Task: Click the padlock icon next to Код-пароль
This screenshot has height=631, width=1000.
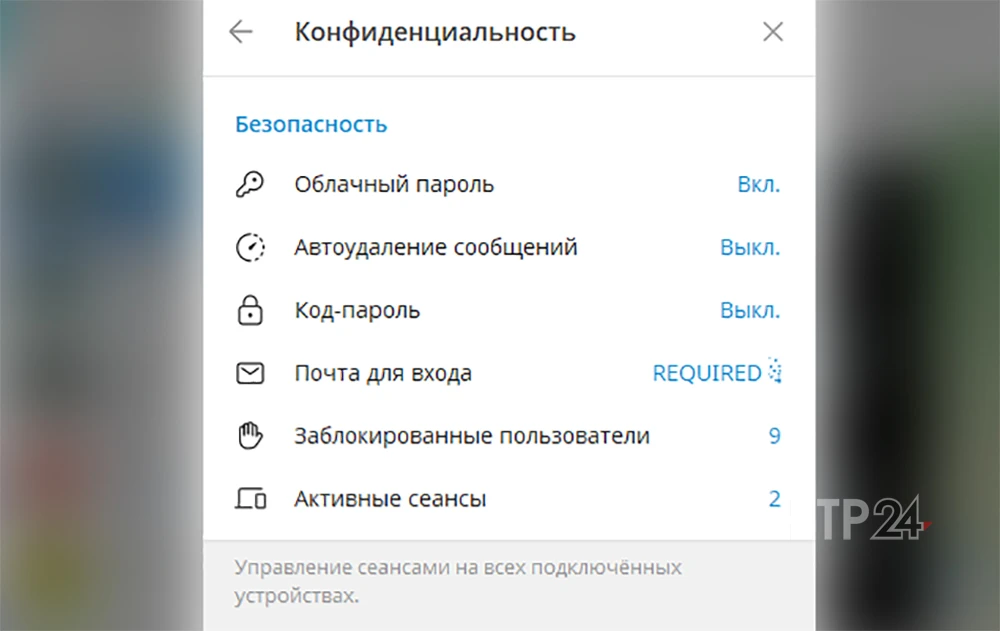Action: click(x=252, y=310)
